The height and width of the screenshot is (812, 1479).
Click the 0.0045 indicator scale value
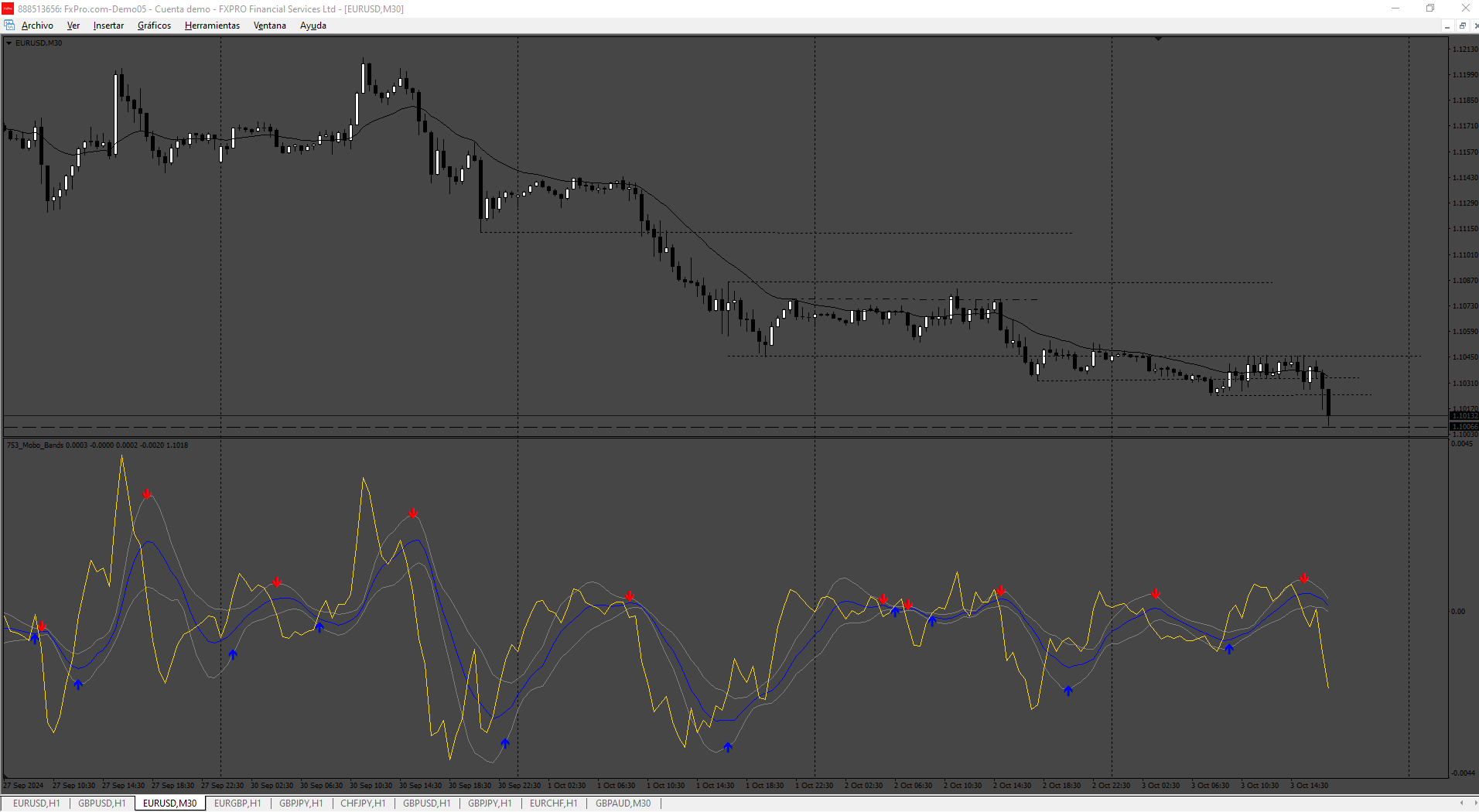(x=1462, y=444)
